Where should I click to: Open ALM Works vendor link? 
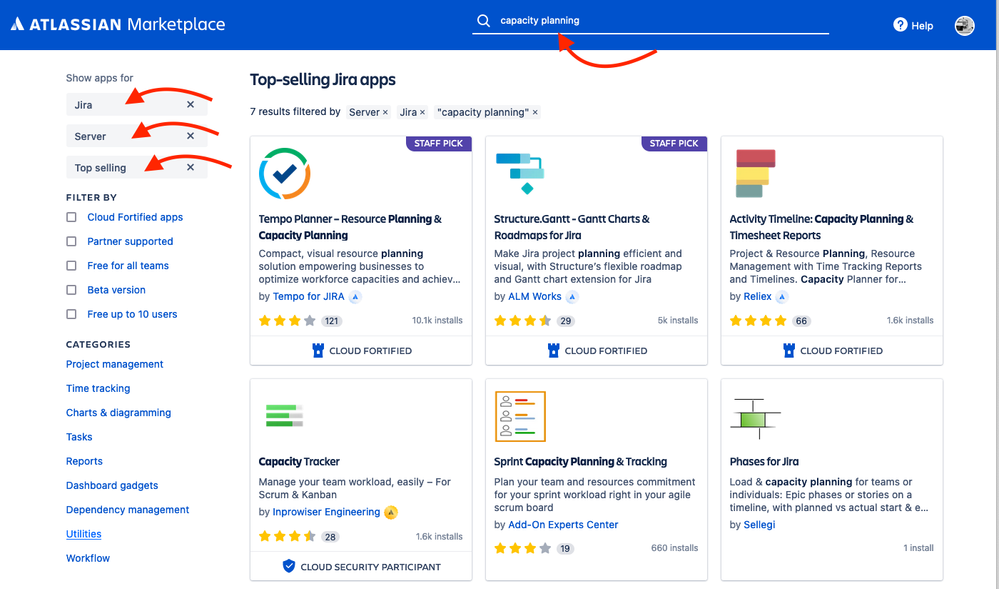[535, 296]
